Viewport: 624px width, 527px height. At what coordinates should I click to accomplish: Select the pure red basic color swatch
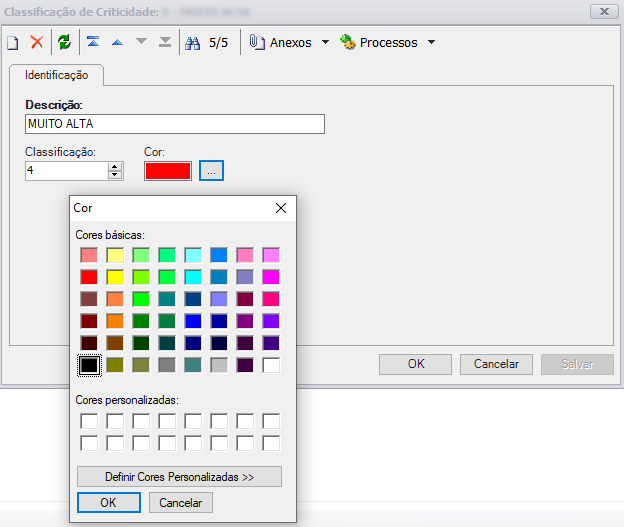tap(89, 277)
